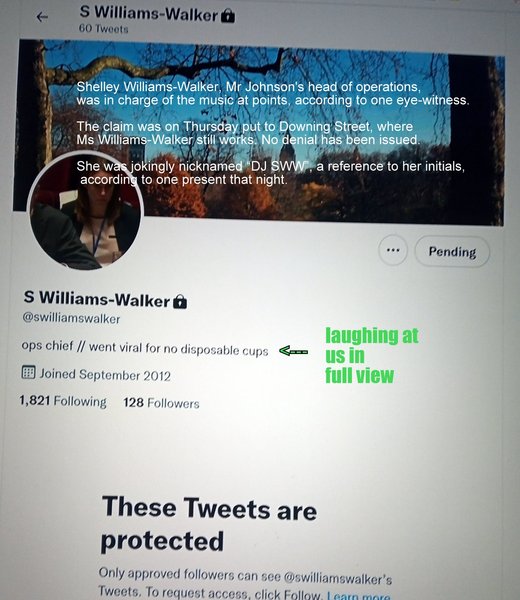Click the 60 Tweets count label
520x600 pixels.
(x=103, y=29)
